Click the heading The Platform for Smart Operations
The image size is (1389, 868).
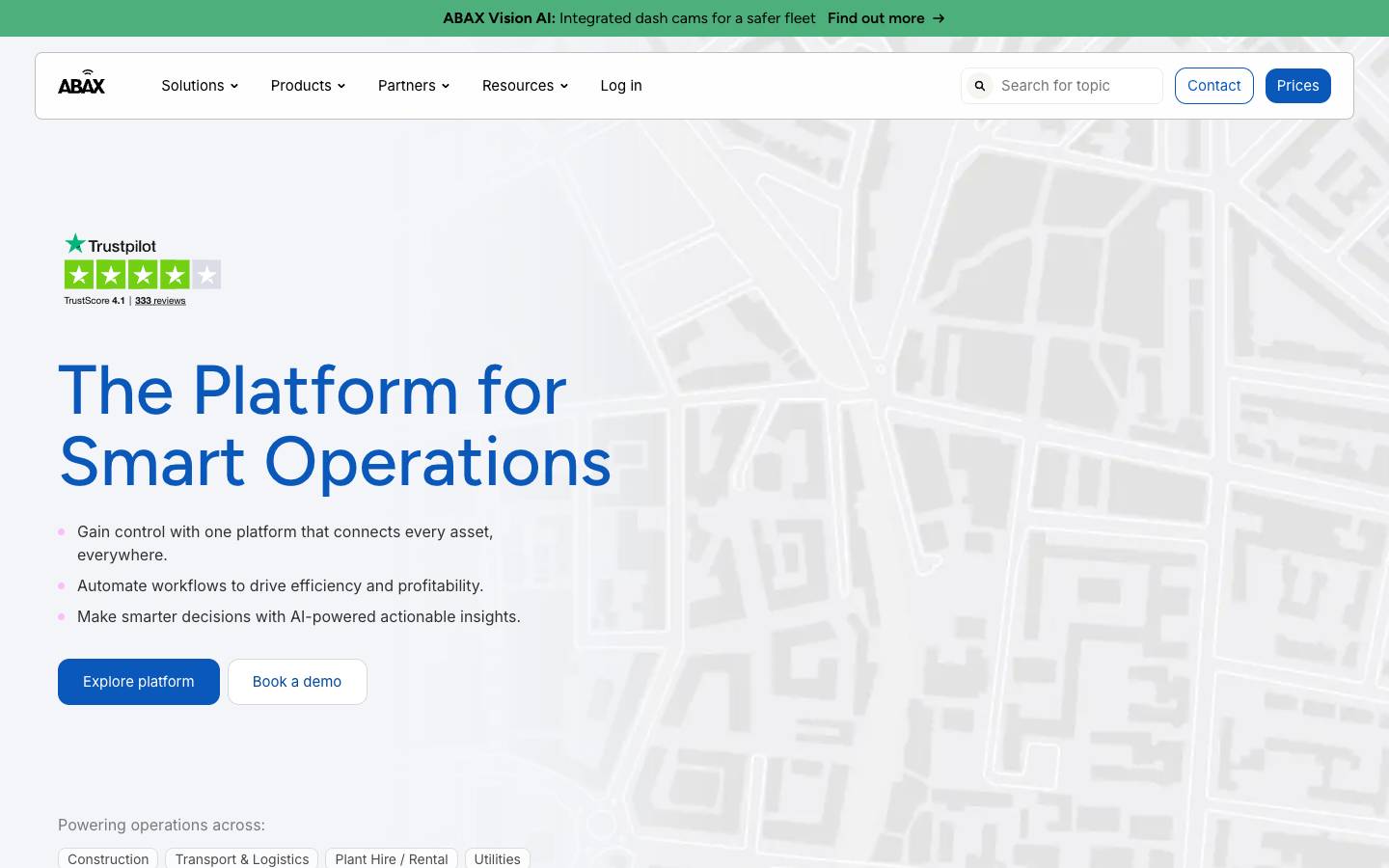tap(335, 425)
